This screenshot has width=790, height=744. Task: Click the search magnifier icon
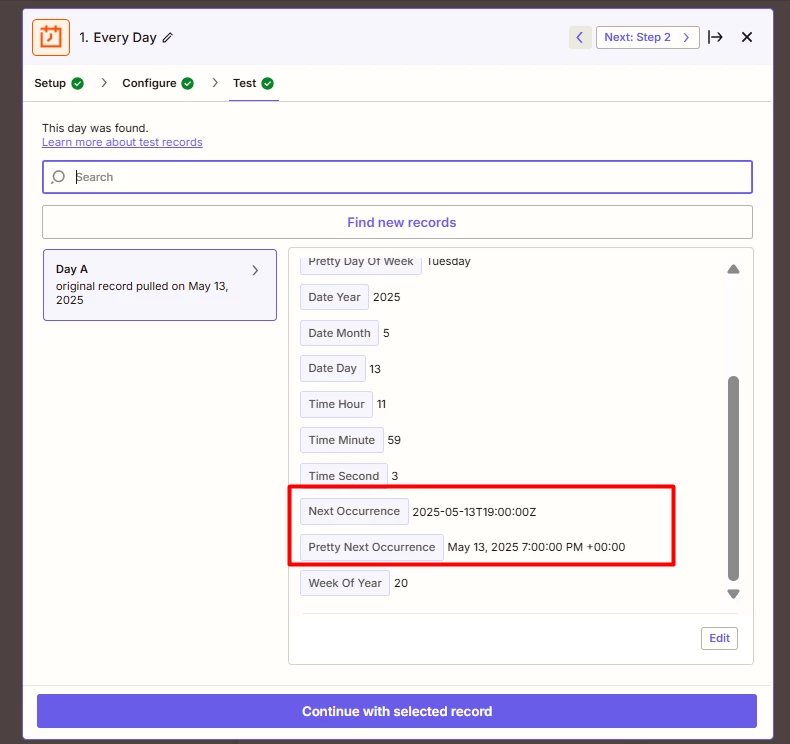(58, 177)
